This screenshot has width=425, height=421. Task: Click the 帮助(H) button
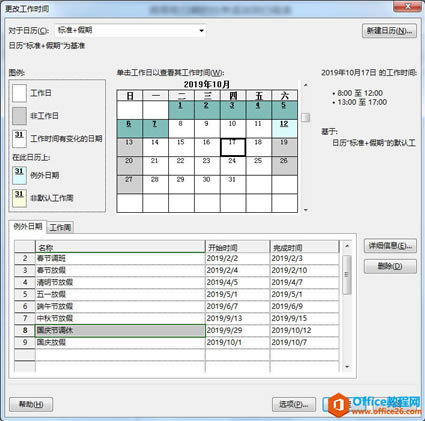tap(31, 404)
